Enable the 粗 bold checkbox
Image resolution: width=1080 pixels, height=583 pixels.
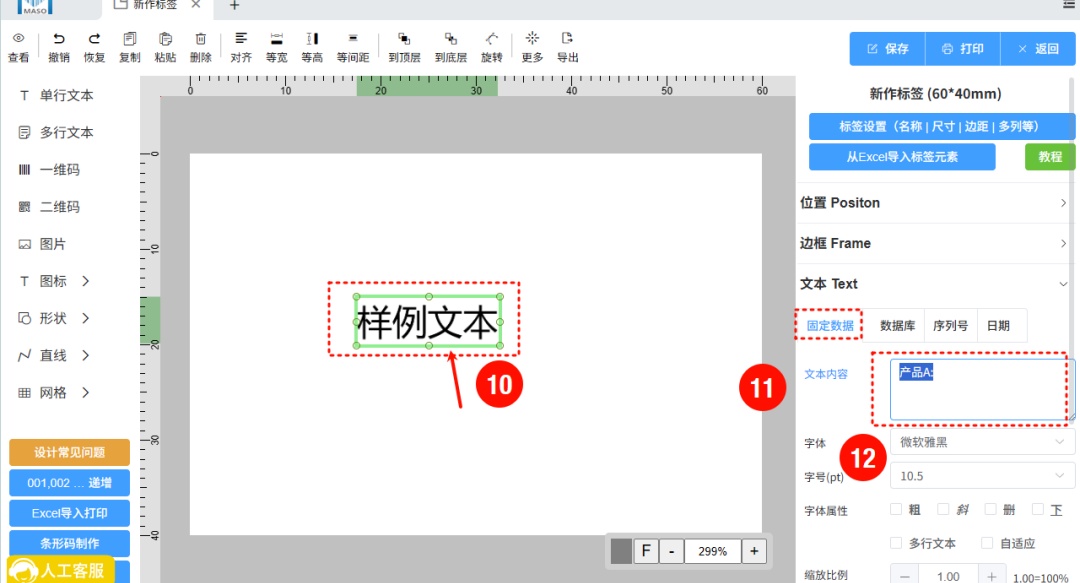coord(896,509)
